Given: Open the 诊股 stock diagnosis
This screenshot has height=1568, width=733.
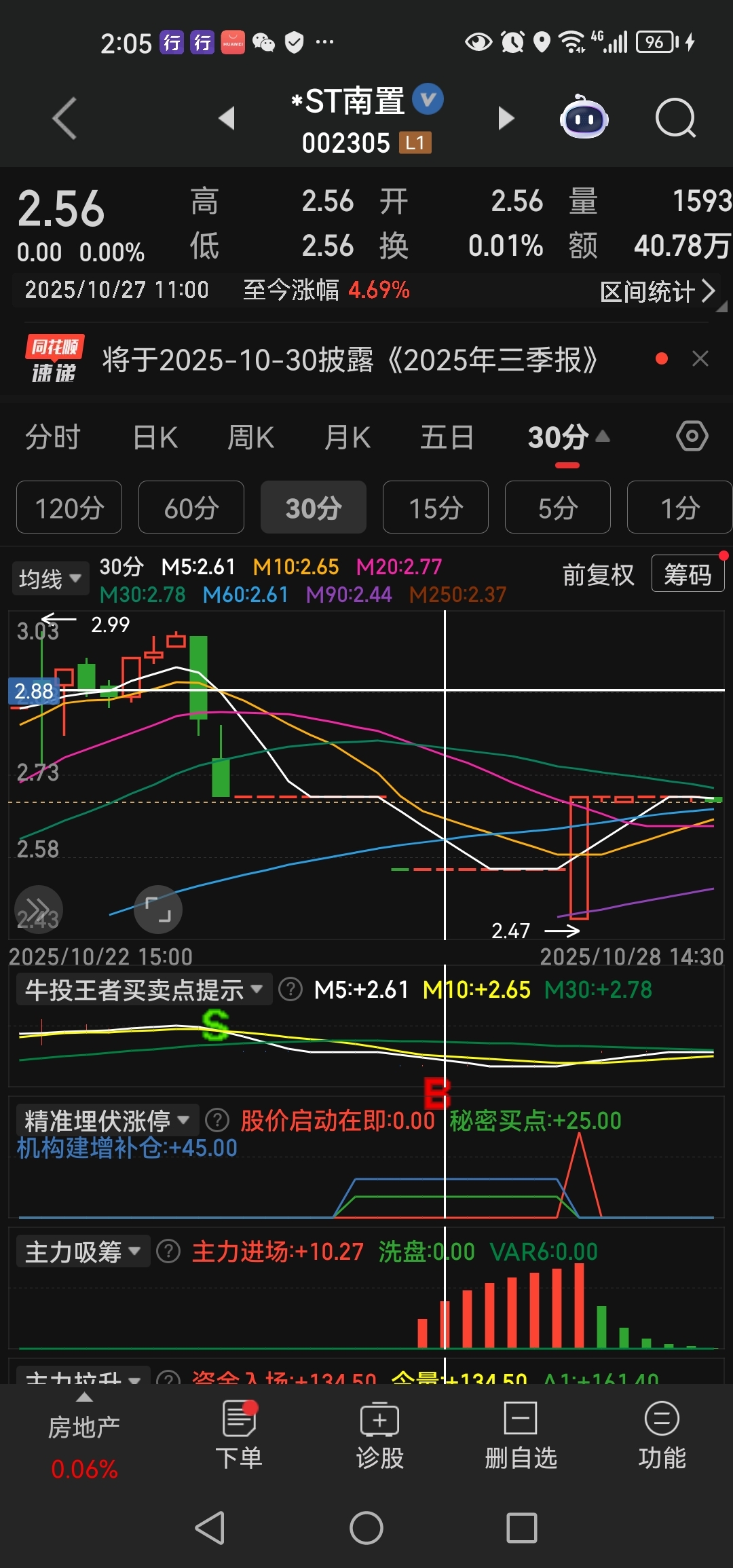Looking at the screenshot, I should 380,1434.
